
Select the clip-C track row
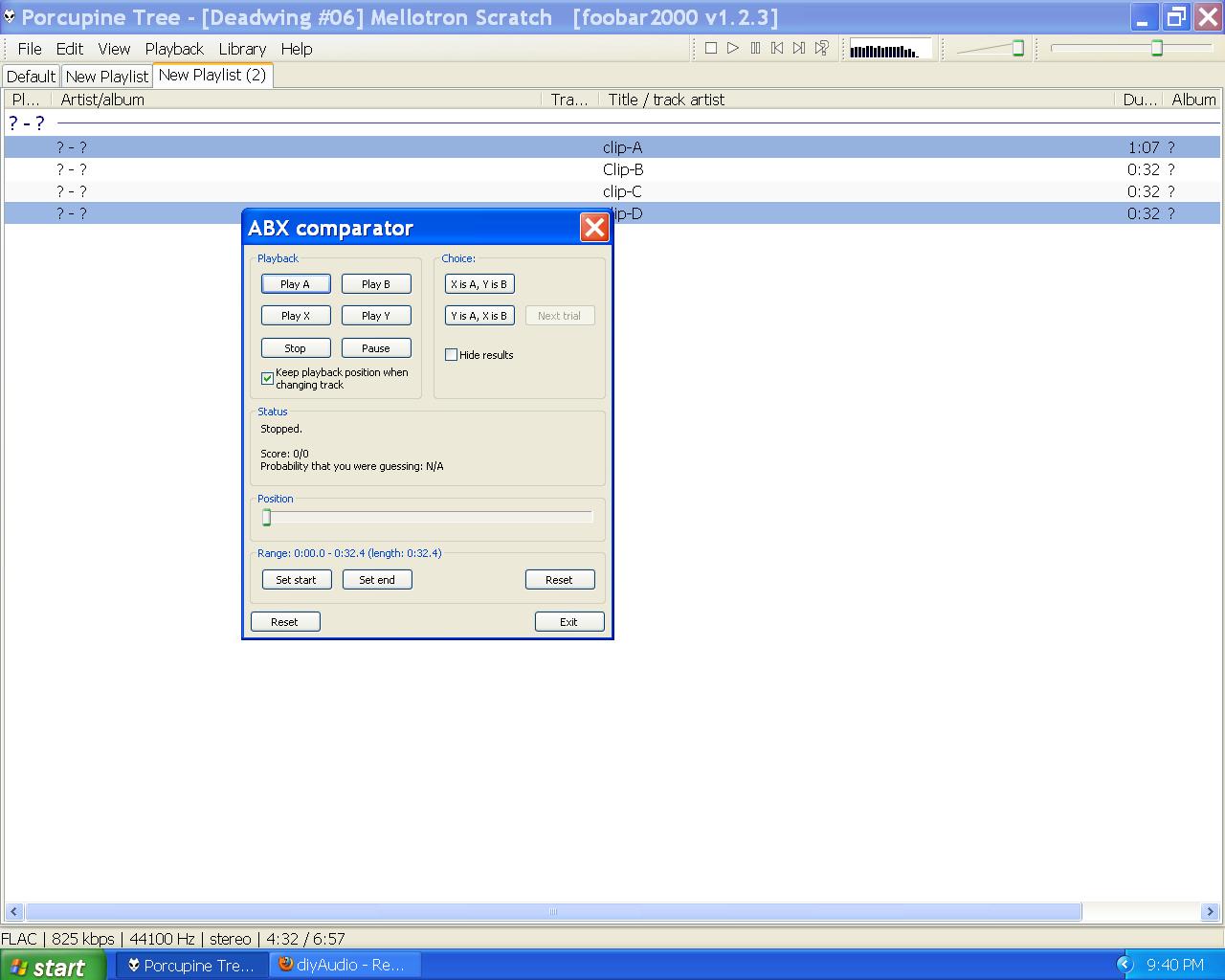(x=612, y=191)
